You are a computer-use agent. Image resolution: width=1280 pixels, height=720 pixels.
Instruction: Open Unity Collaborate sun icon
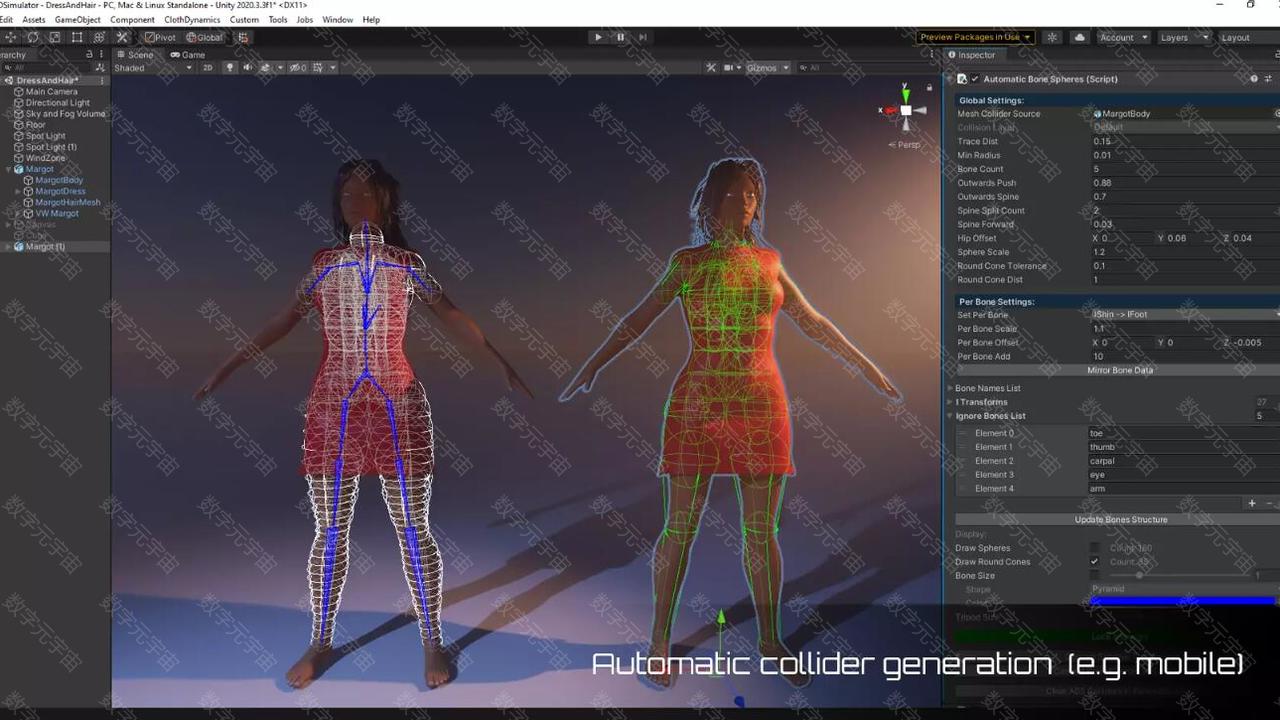[x=1052, y=37]
